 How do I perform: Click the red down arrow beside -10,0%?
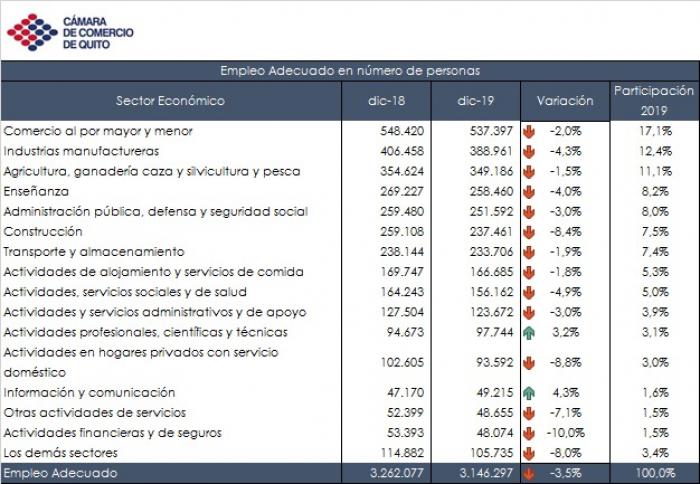click(529, 433)
